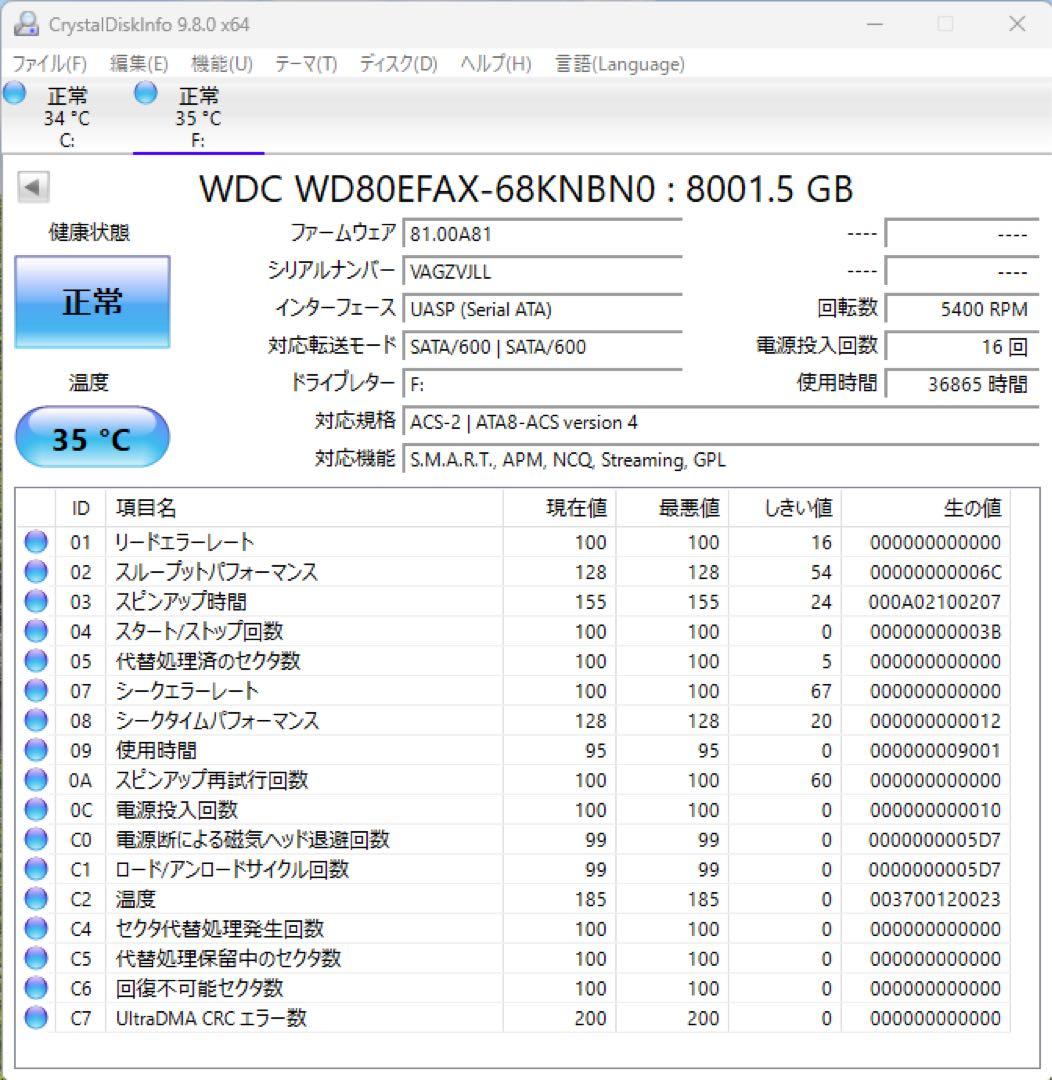Click status orb of row C4 セクタ代替処理発生回数
This screenshot has width=1052, height=1080.
[36, 928]
